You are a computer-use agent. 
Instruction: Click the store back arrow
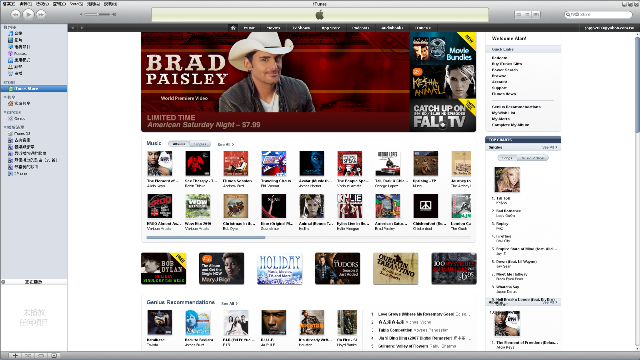(73, 28)
